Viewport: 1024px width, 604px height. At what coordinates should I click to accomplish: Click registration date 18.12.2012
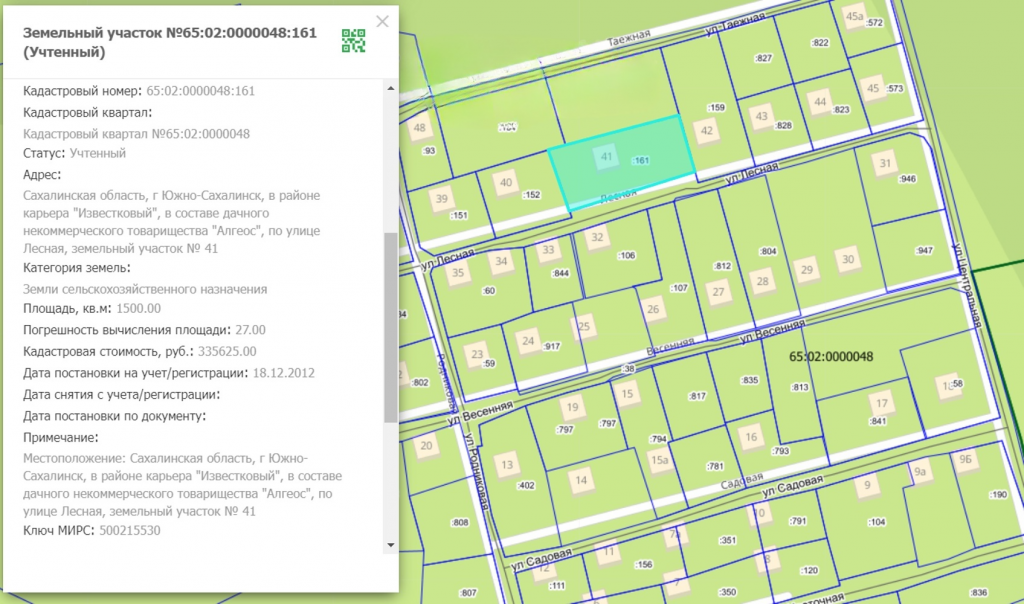(283, 373)
